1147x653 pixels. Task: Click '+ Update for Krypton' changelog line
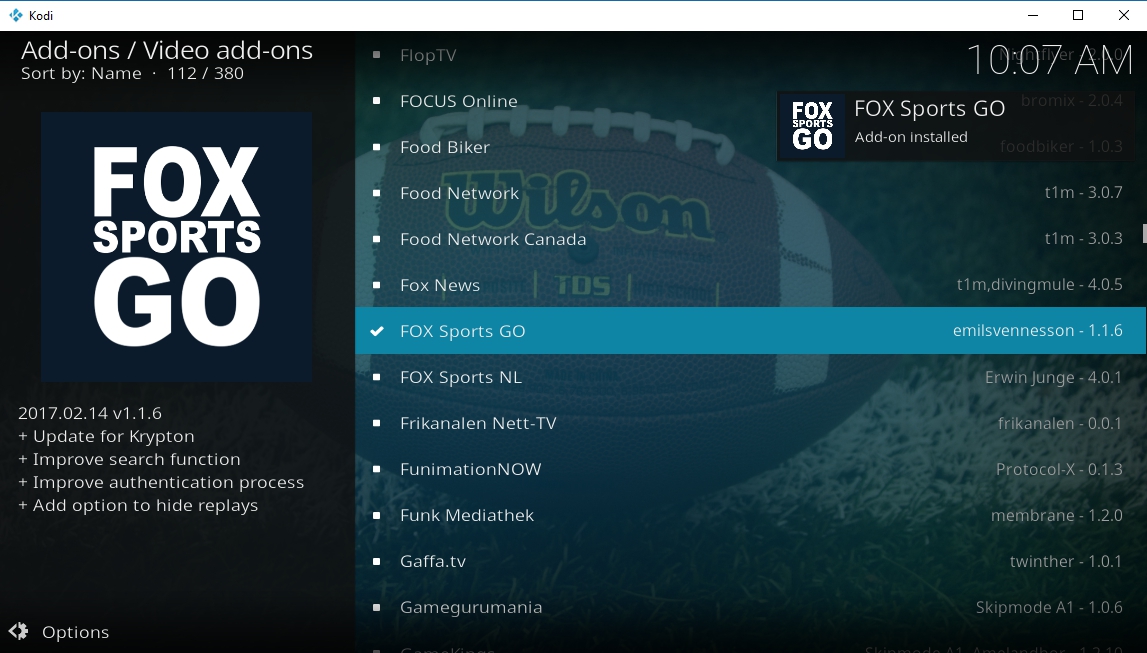[x=106, y=437]
